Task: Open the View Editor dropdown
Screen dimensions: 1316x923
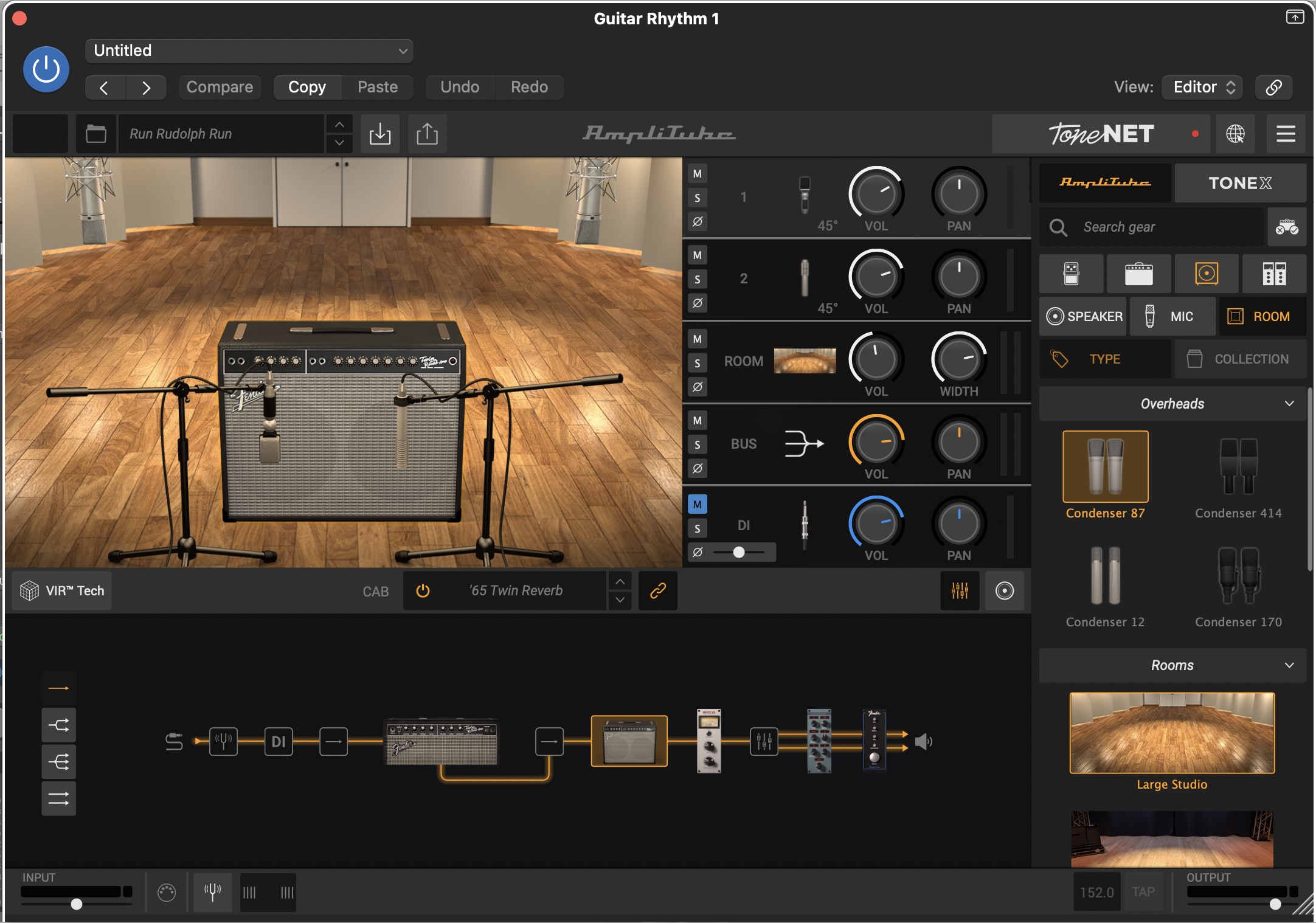Action: pyautogui.click(x=1202, y=87)
